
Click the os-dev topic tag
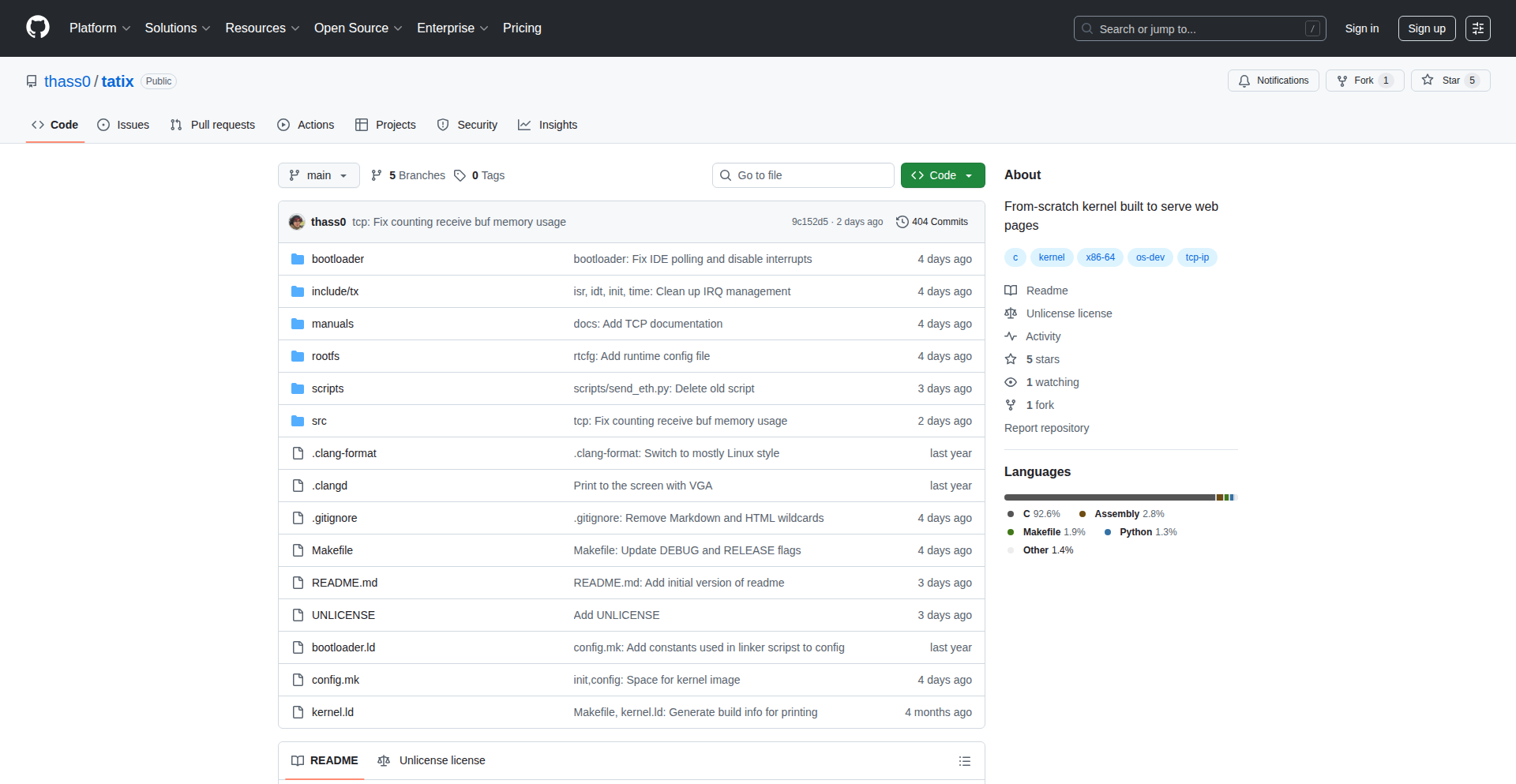coord(1150,257)
